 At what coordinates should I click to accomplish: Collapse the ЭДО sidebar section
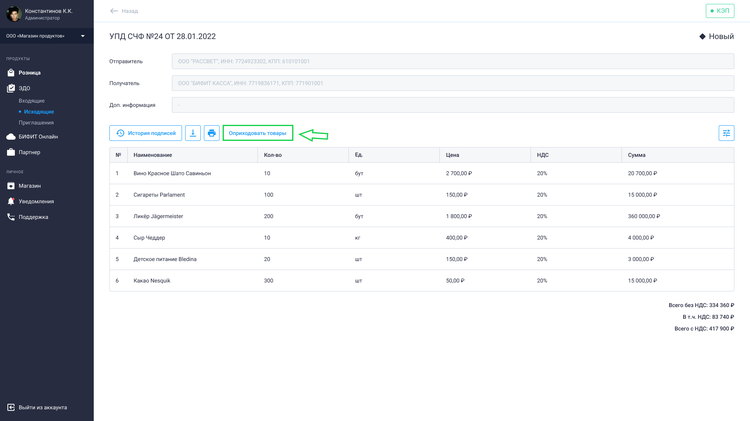[24, 88]
